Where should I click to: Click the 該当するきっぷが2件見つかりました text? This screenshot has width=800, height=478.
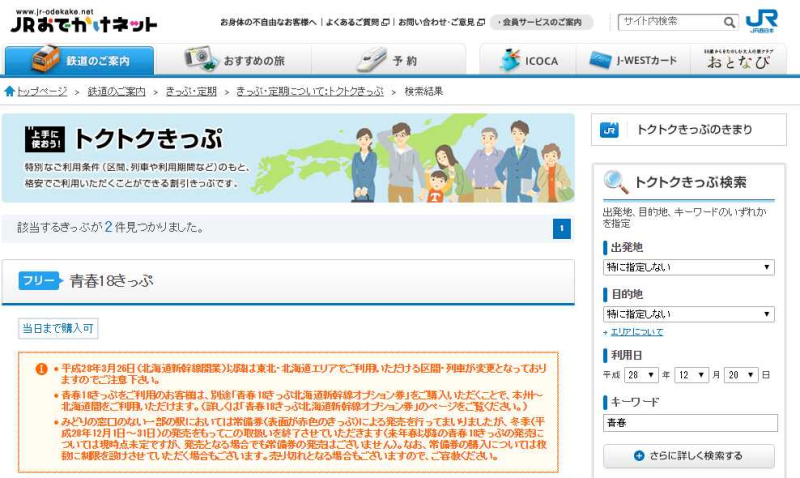tap(110, 228)
